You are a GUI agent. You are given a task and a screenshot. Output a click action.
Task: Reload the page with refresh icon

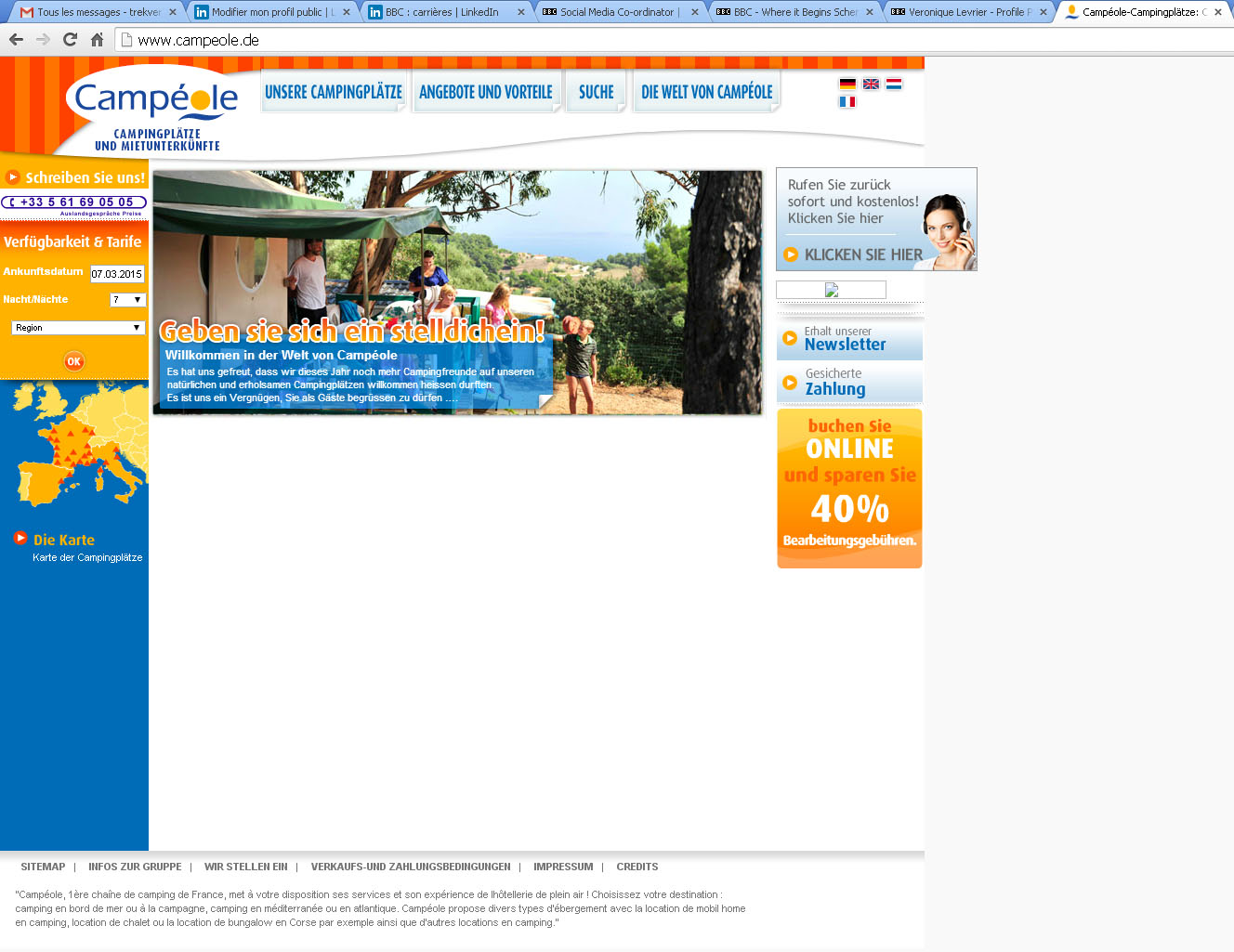(70, 39)
